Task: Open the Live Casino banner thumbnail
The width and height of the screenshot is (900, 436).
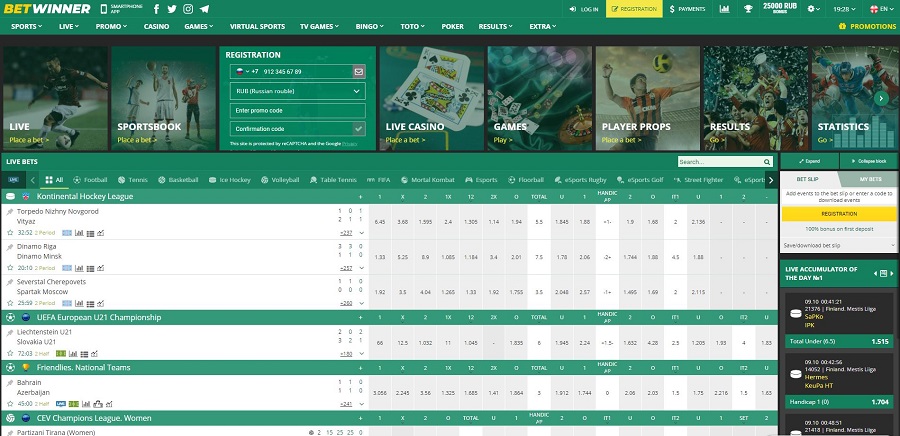Action: point(433,98)
